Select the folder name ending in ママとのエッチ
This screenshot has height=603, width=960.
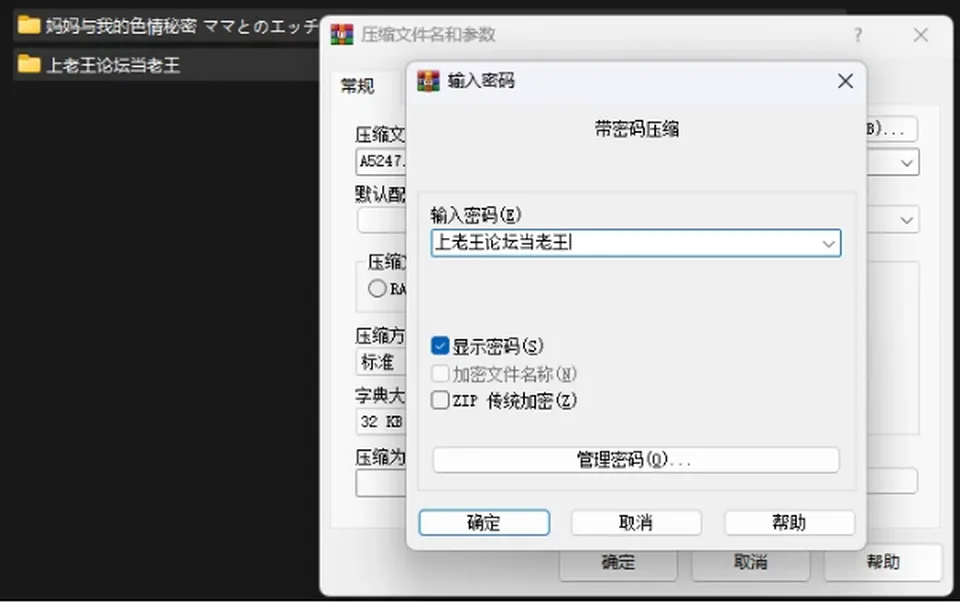[x=182, y=26]
